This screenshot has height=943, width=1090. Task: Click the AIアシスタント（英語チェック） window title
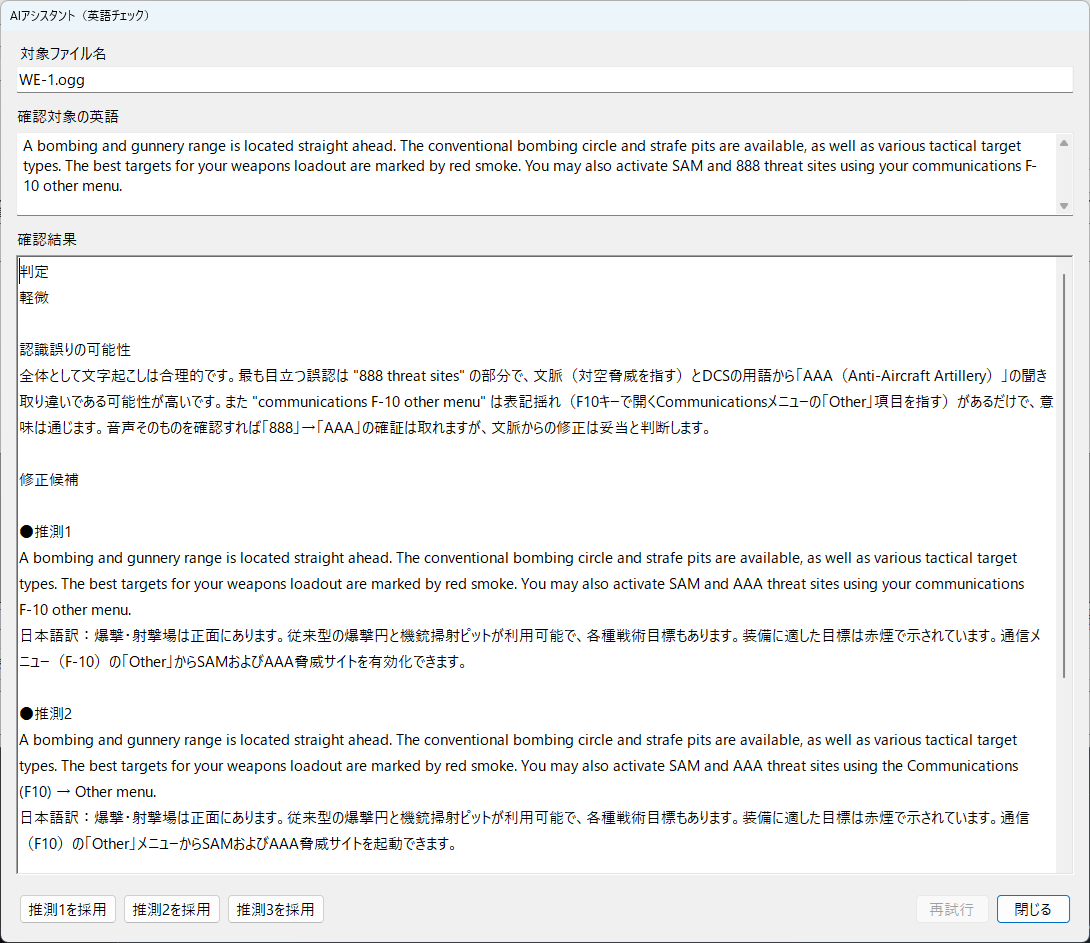79,15
